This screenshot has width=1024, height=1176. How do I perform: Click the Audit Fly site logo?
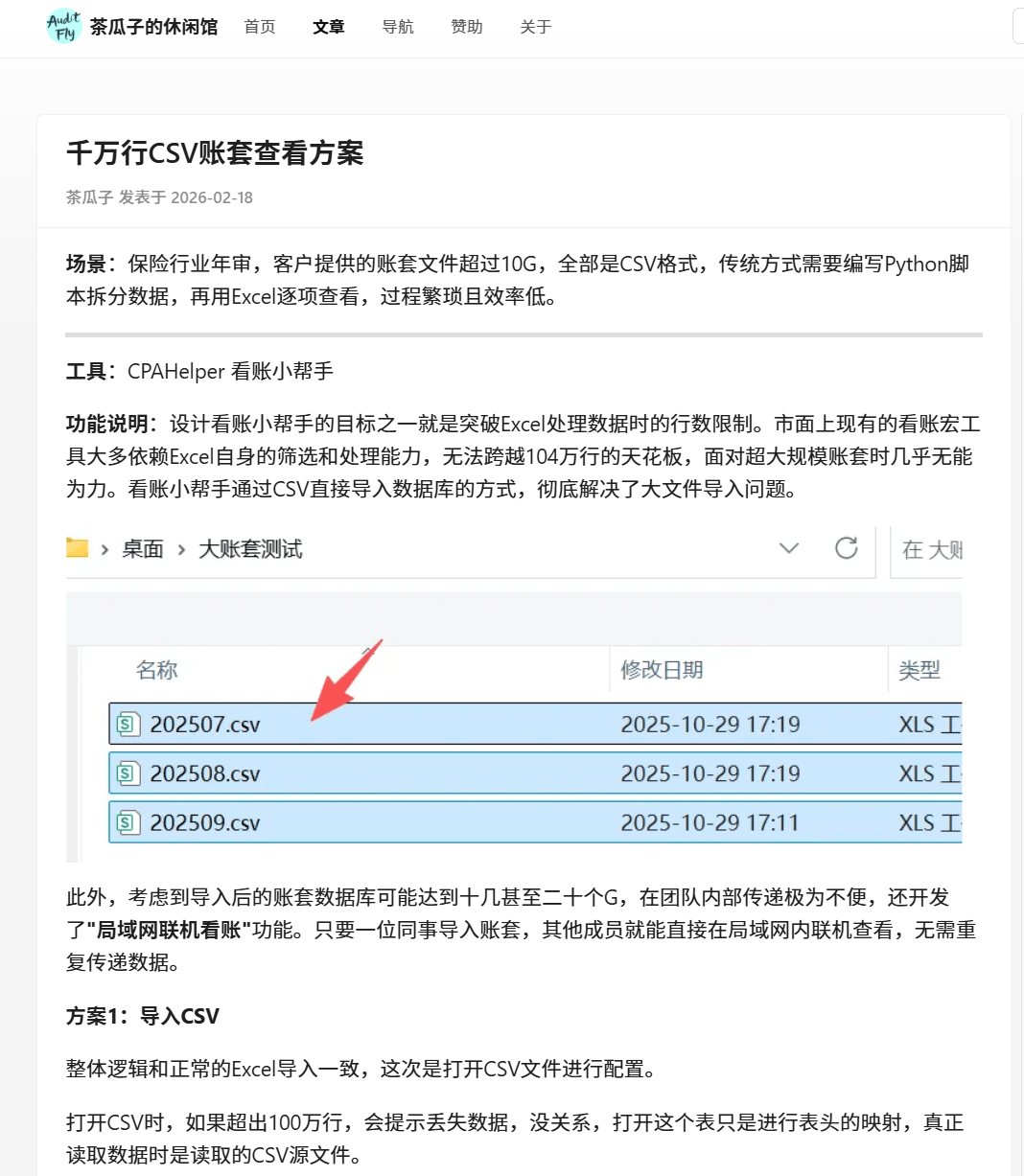[64, 27]
